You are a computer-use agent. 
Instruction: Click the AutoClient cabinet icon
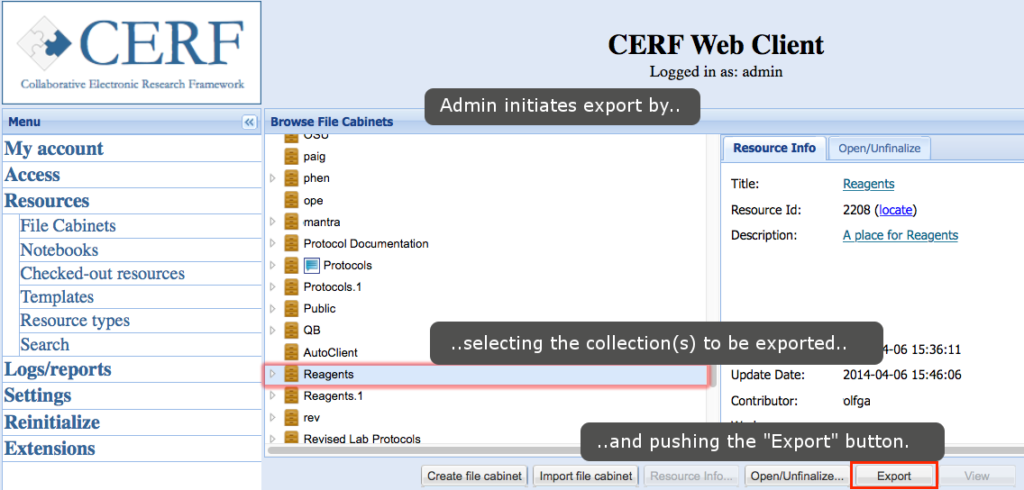(291, 352)
